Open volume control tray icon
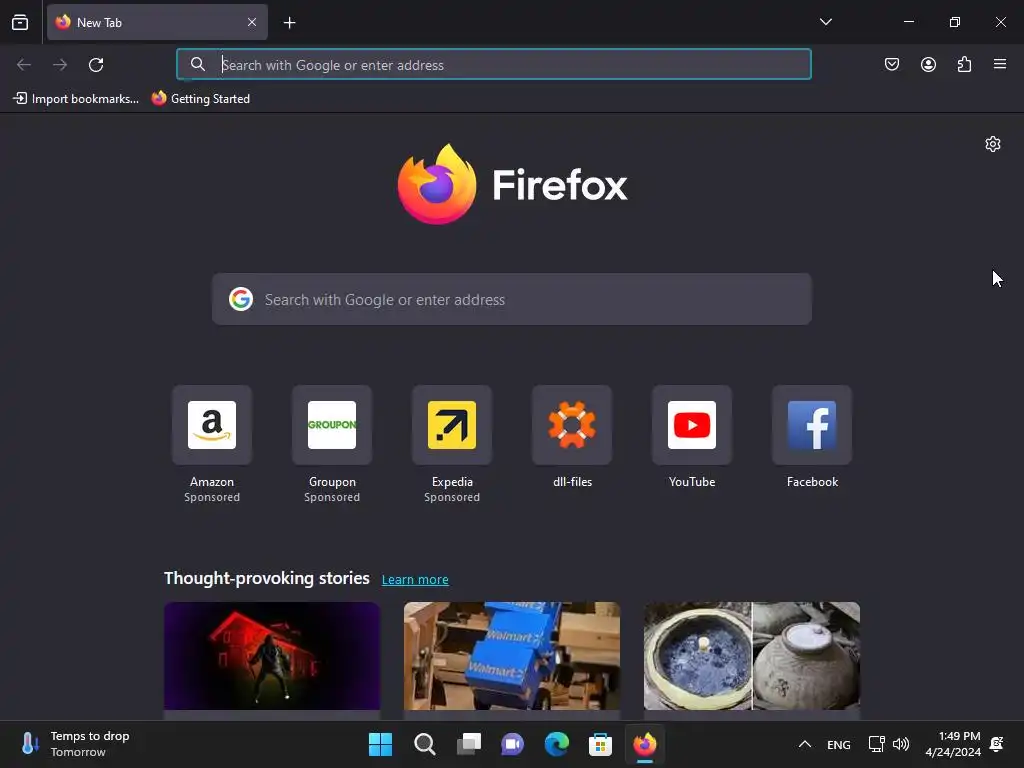The height and width of the screenshot is (768, 1024). tap(901, 744)
